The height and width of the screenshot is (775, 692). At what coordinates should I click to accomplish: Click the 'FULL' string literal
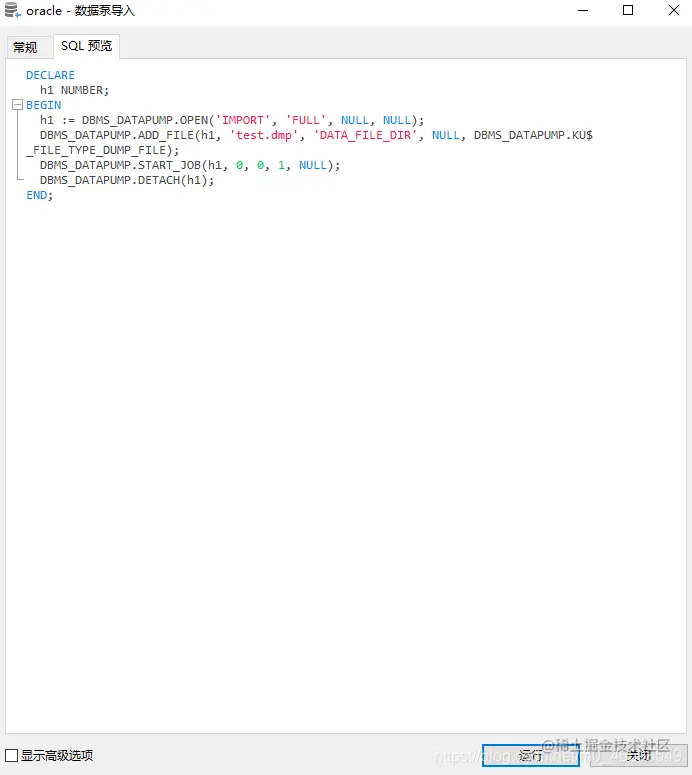[306, 120]
